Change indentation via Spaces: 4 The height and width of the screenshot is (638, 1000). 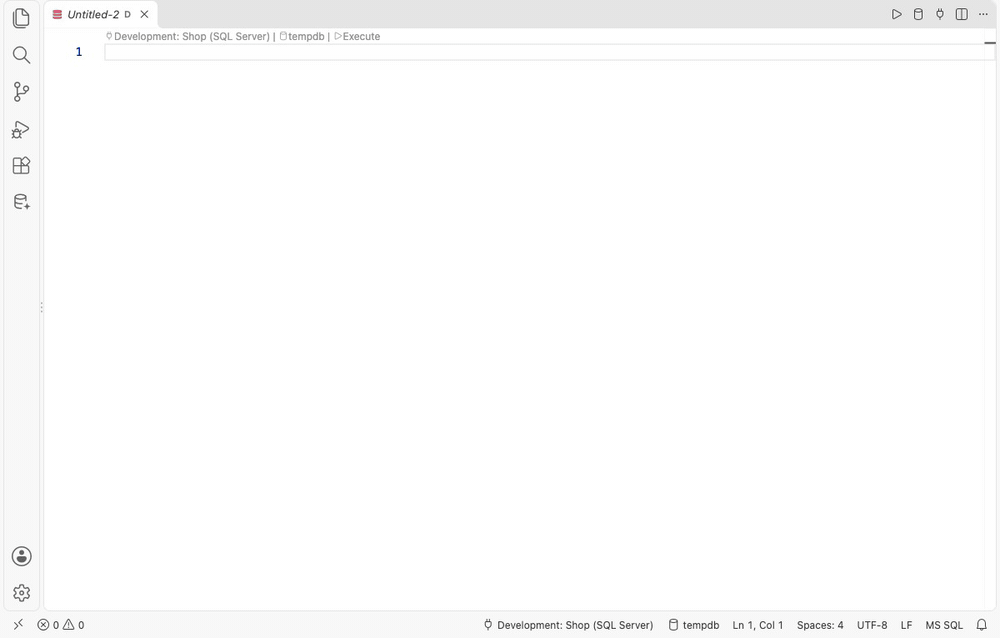820,625
